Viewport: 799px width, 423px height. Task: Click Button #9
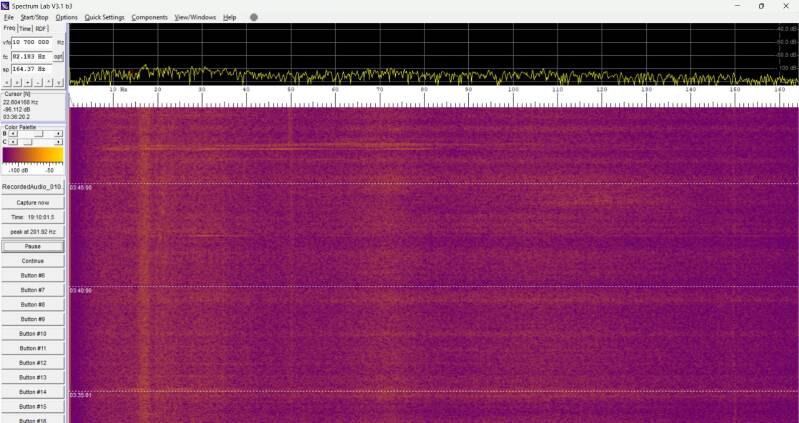click(33, 319)
